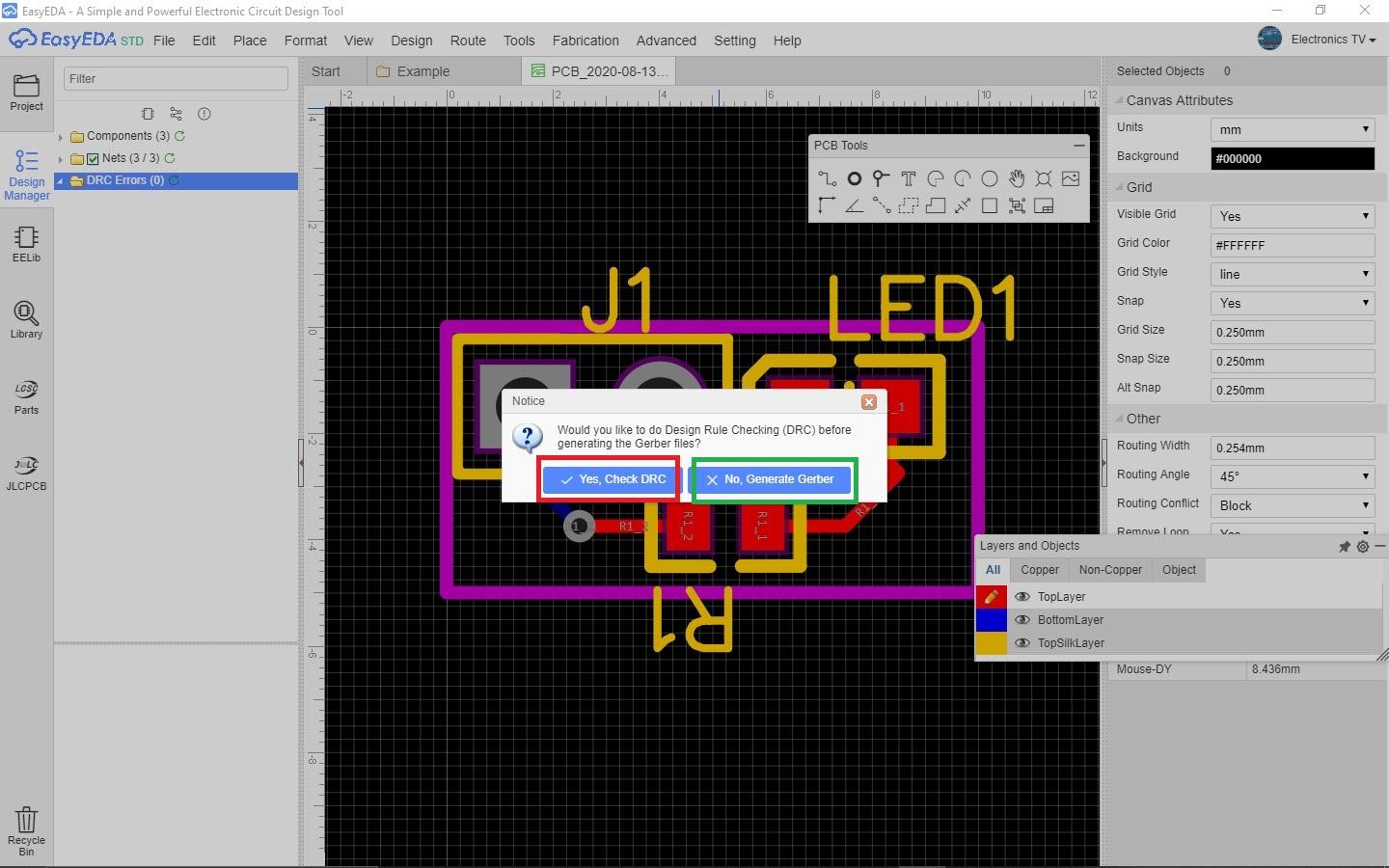Select the dashed Copper Area tool
Viewport: 1389px width, 868px height.
coord(908,205)
